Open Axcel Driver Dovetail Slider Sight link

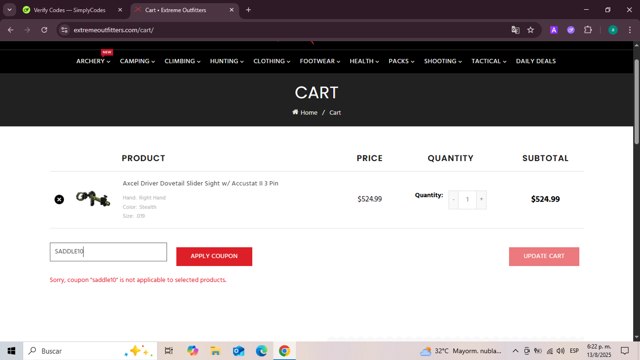(200, 183)
